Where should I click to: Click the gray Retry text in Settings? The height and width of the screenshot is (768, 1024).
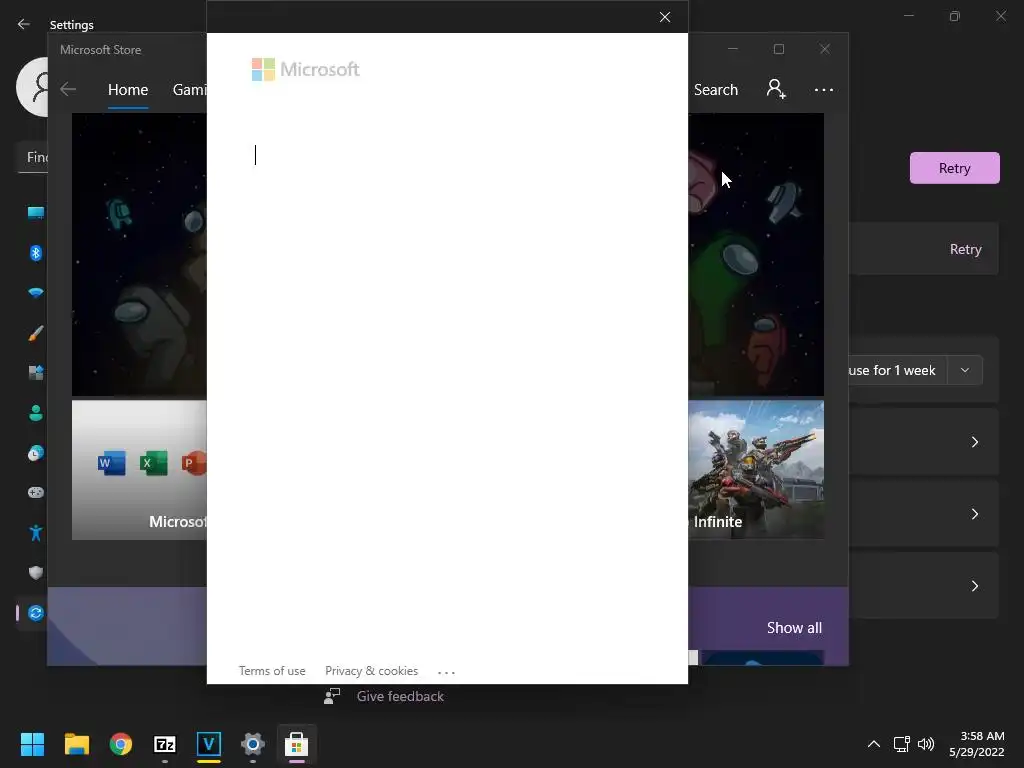tap(965, 249)
